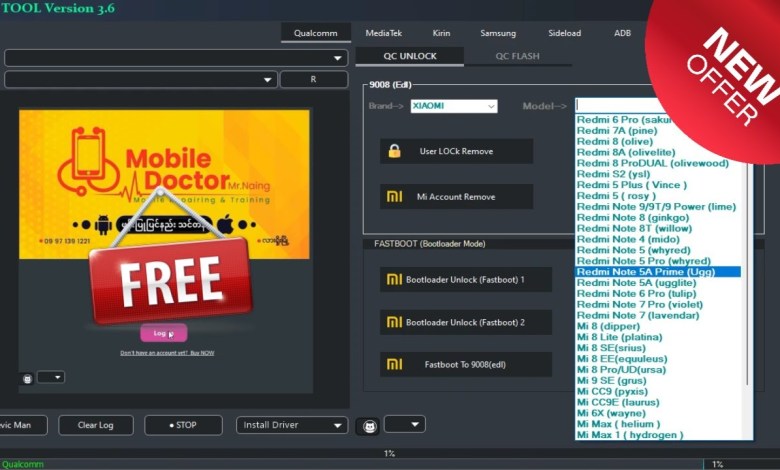Choose Redmi S2 (ysl) model
Screen dimensions: 780x470
(x=613, y=174)
